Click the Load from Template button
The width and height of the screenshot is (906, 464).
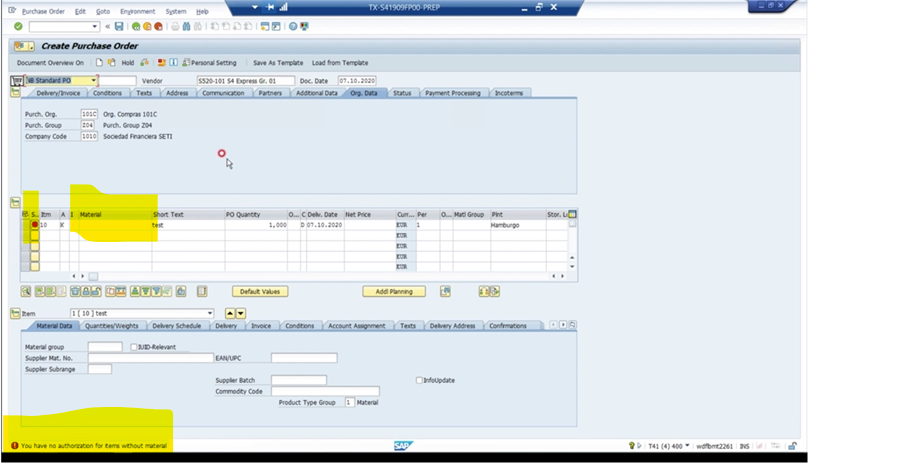[340, 63]
